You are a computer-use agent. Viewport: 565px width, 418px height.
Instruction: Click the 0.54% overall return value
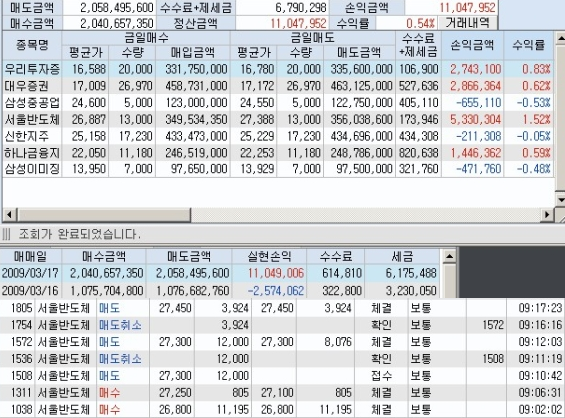point(420,23)
